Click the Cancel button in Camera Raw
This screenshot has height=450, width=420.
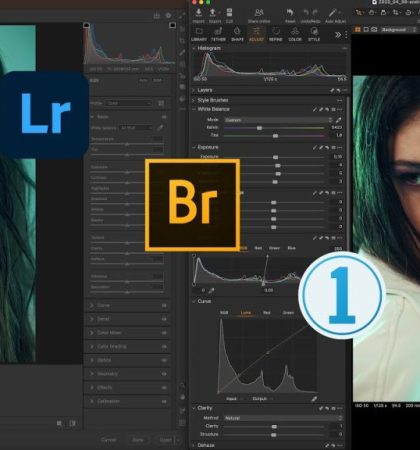pos(109,440)
